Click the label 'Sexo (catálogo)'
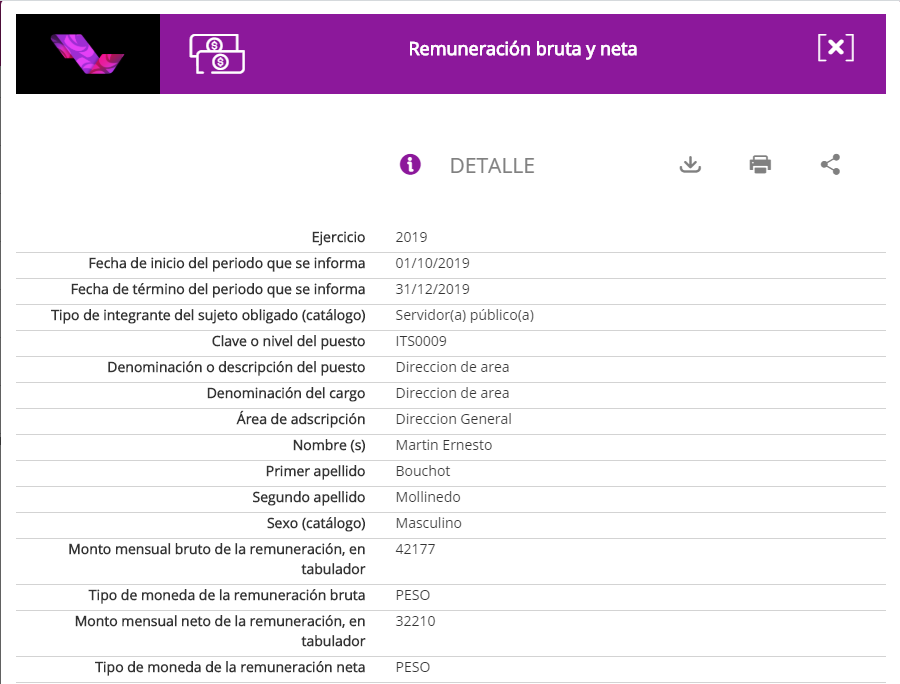The width and height of the screenshot is (900, 684). (316, 523)
